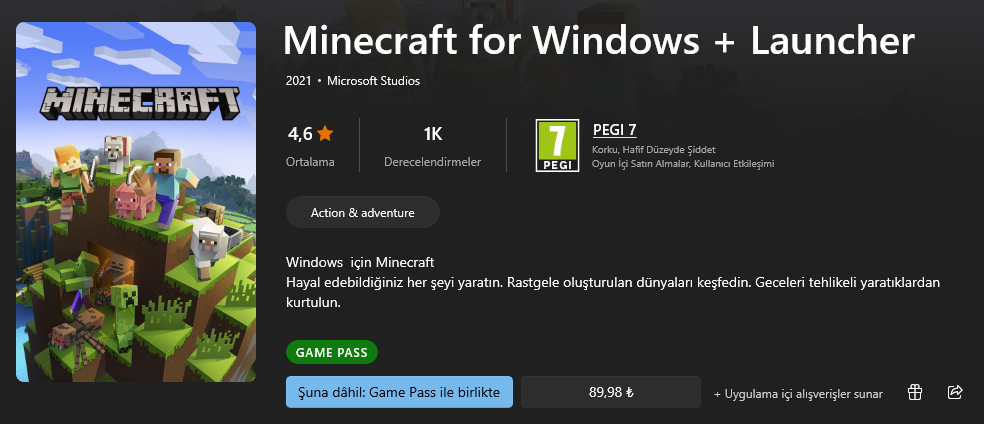This screenshot has width=984, height=424.
Task: Click the orange rating star icon
Action: point(325,133)
